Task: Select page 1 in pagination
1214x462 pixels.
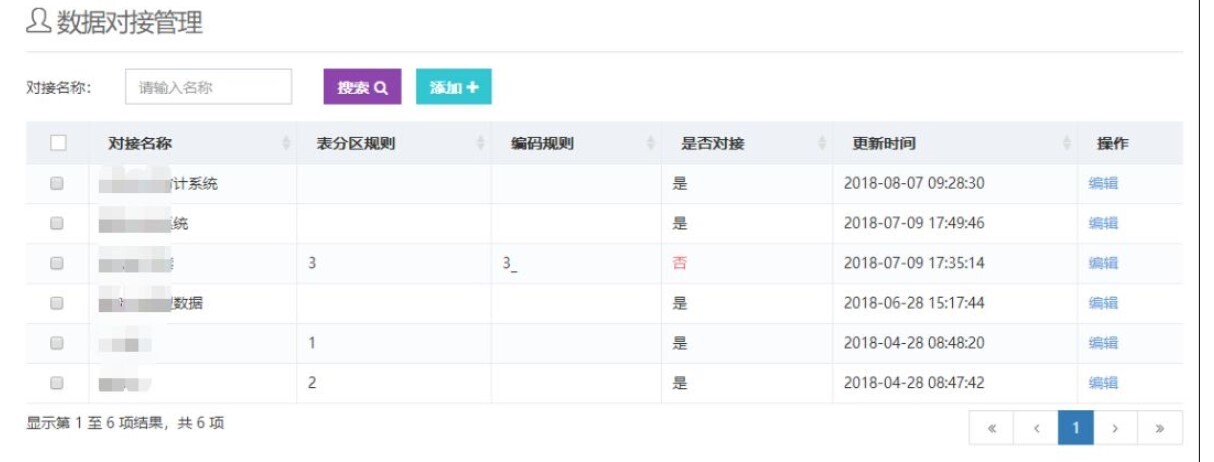Action: (1076, 428)
